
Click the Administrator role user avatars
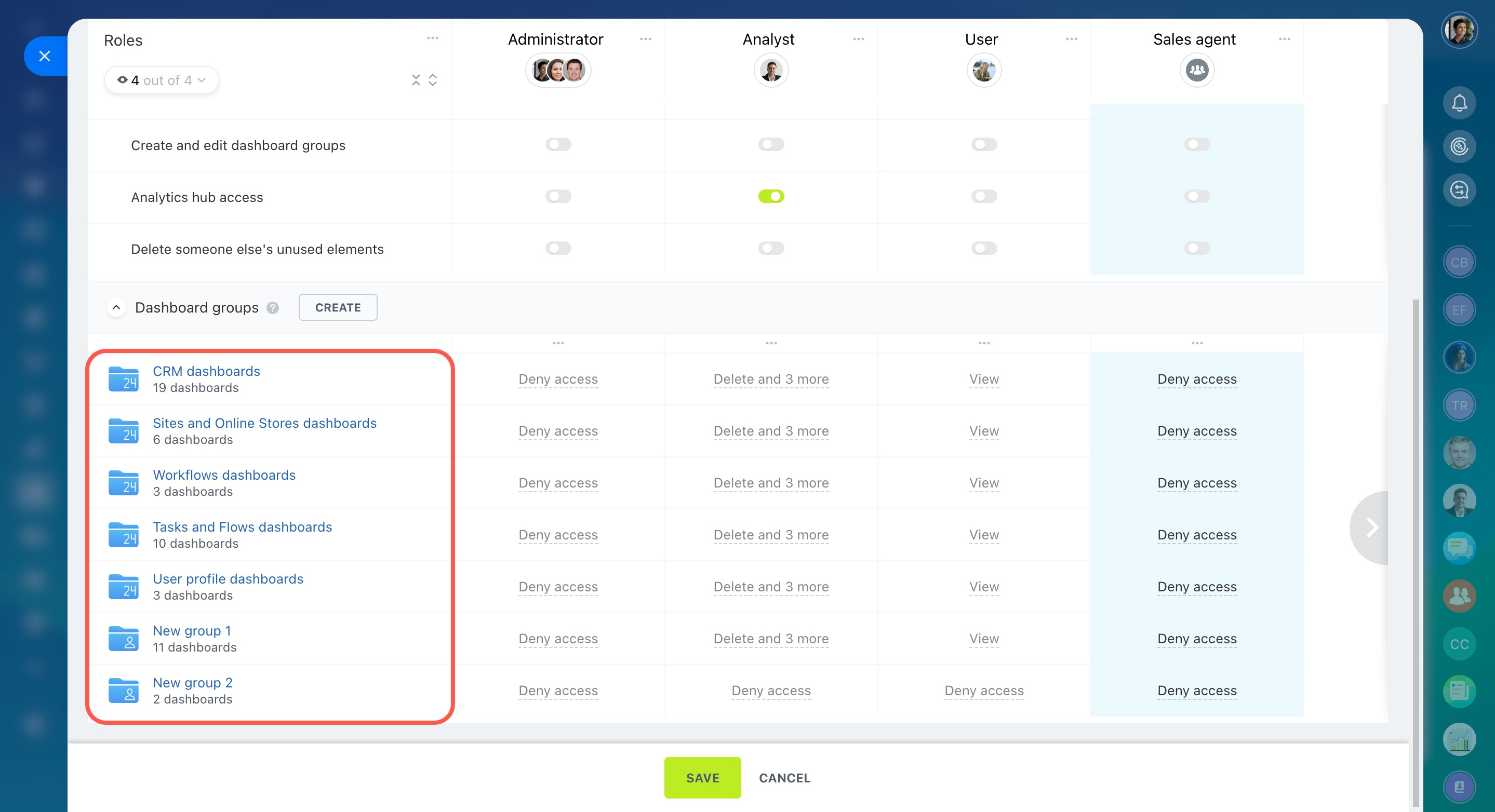click(558, 71)
